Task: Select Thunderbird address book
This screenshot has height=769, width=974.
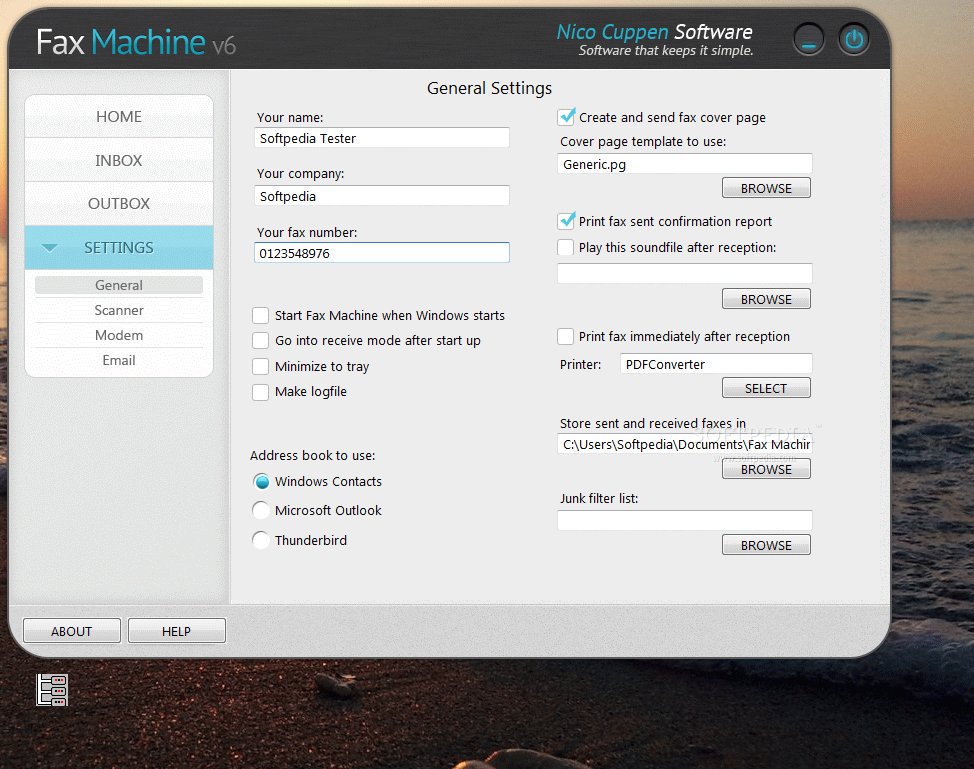Action: (262, 540)
